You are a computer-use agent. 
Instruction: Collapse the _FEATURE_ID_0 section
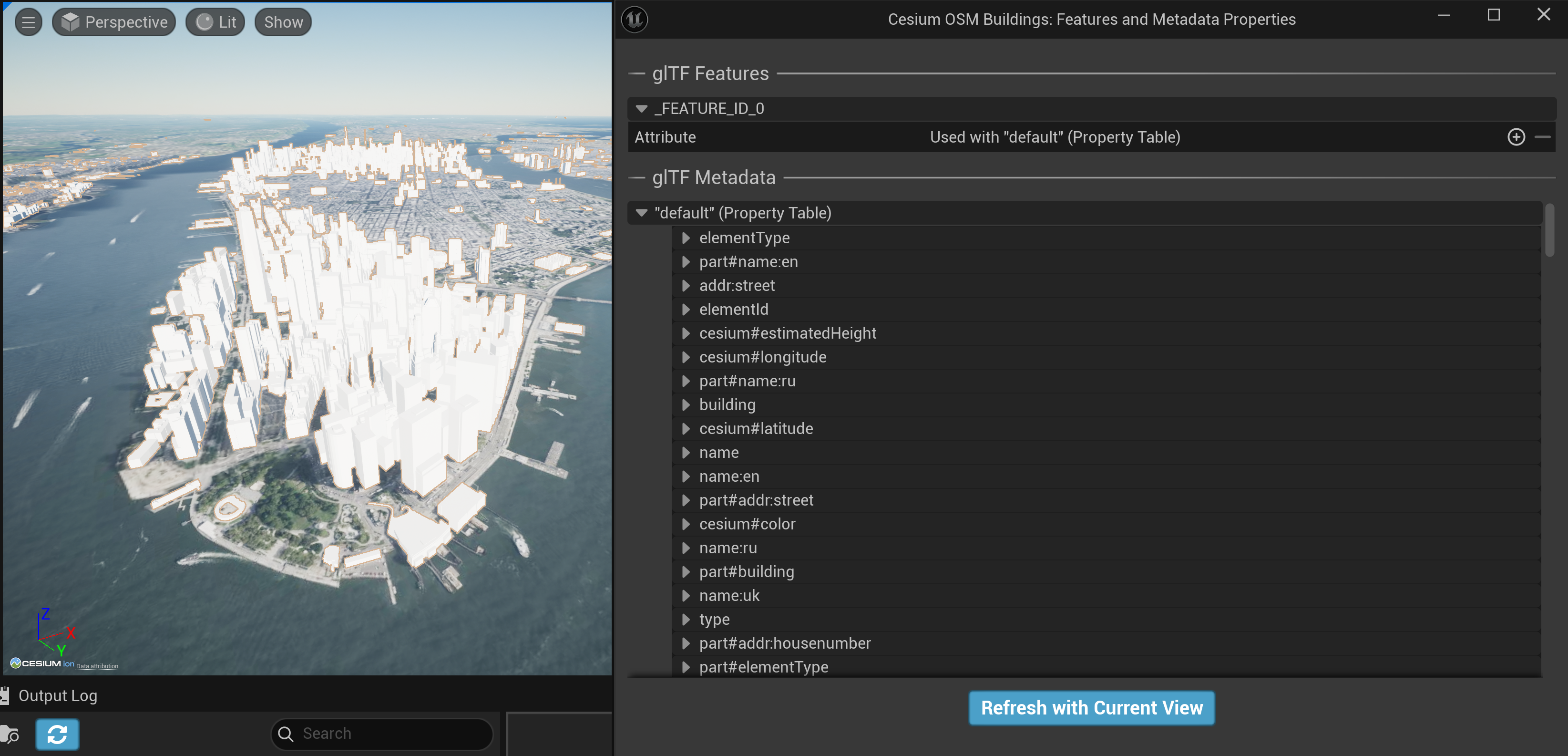tap(641, 108)
